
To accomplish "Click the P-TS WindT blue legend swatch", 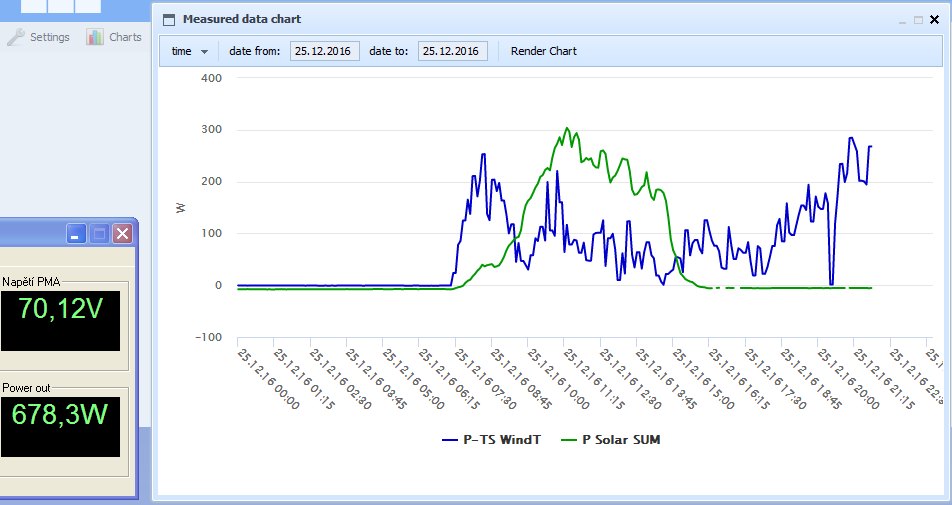I will tap(448, 440).
